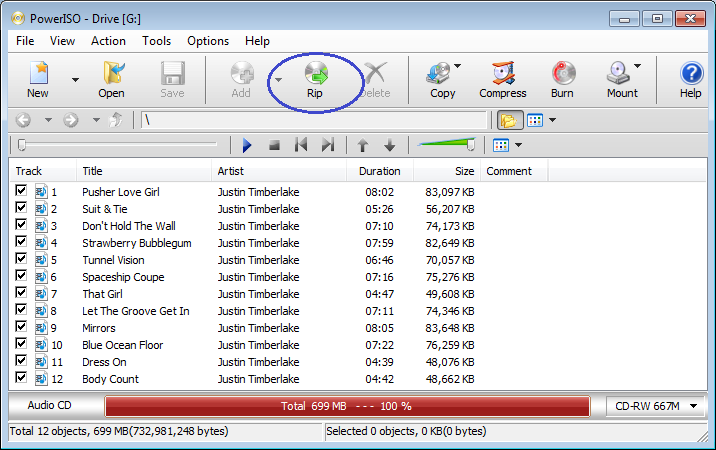Uncheck track 6 Spaceship Coupe

click(x=21, y=275)
